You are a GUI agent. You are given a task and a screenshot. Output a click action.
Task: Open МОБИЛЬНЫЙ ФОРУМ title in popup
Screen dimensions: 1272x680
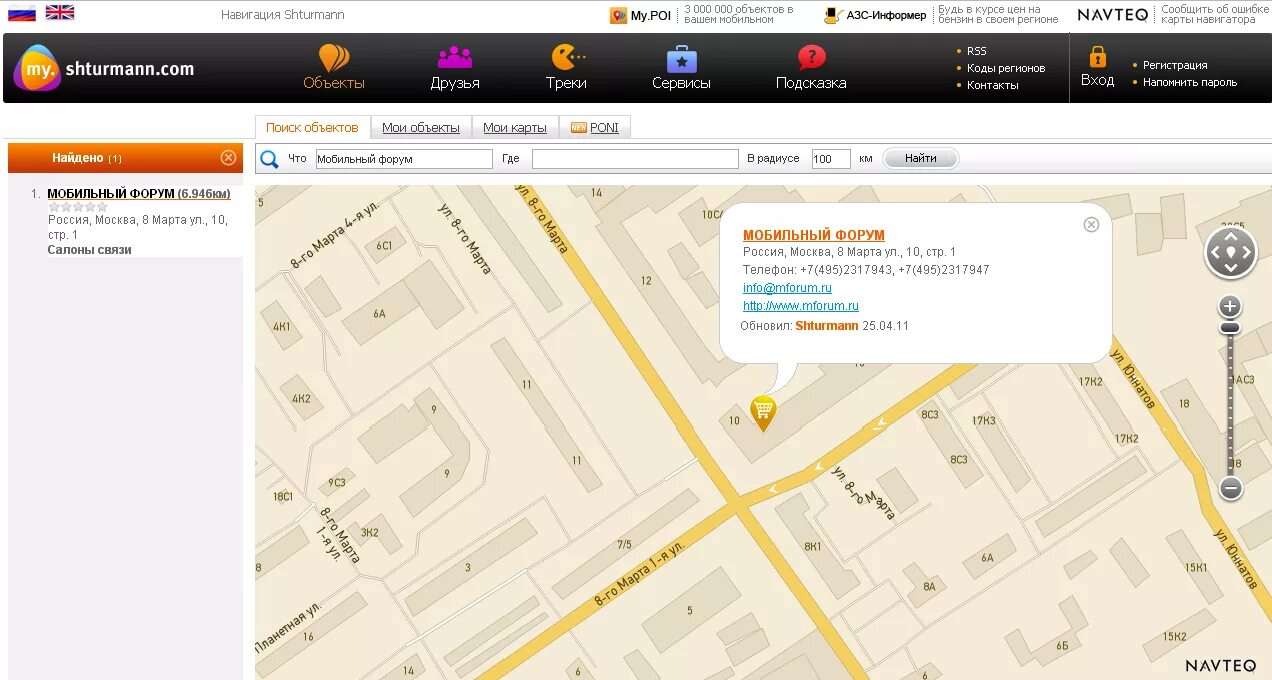coord(814,235)
